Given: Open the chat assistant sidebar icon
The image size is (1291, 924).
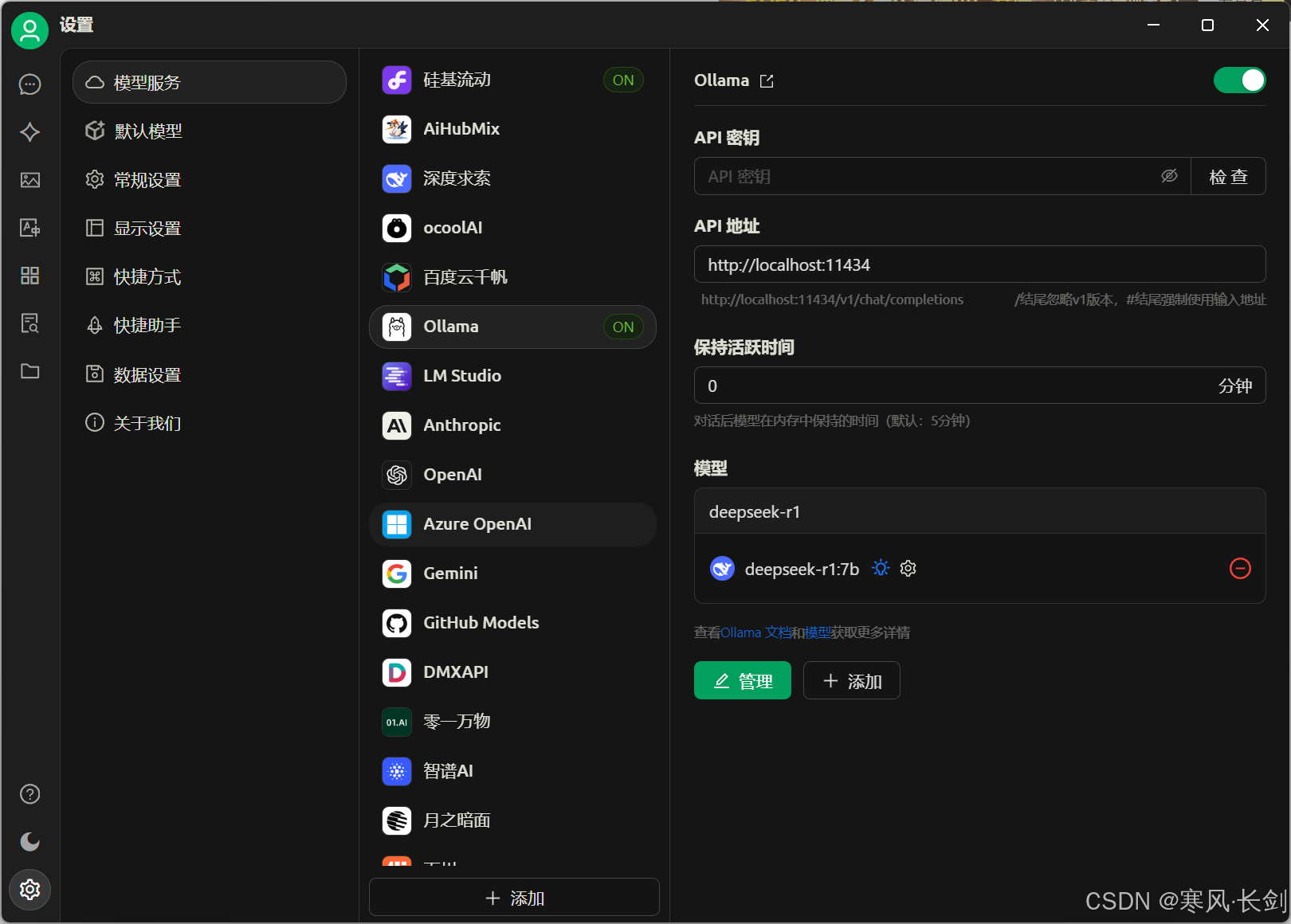Looking at the screenshot, I should pos(30,84).
